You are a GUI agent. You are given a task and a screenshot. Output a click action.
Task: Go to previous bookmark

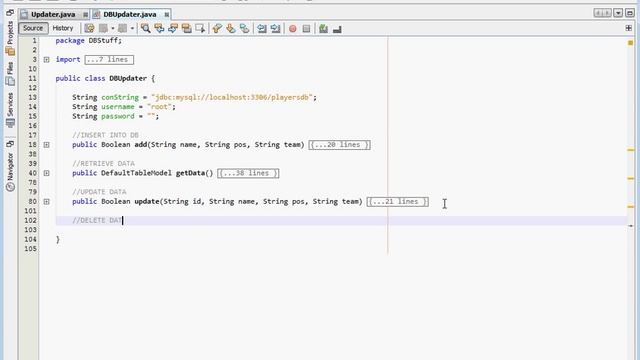pyautogui.click(x=217, y=28)
